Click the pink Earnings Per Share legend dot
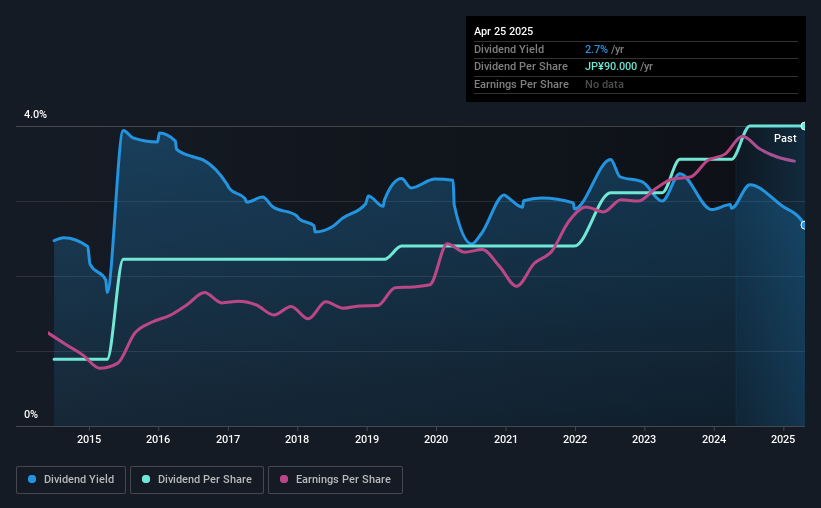 pos(284,479)
